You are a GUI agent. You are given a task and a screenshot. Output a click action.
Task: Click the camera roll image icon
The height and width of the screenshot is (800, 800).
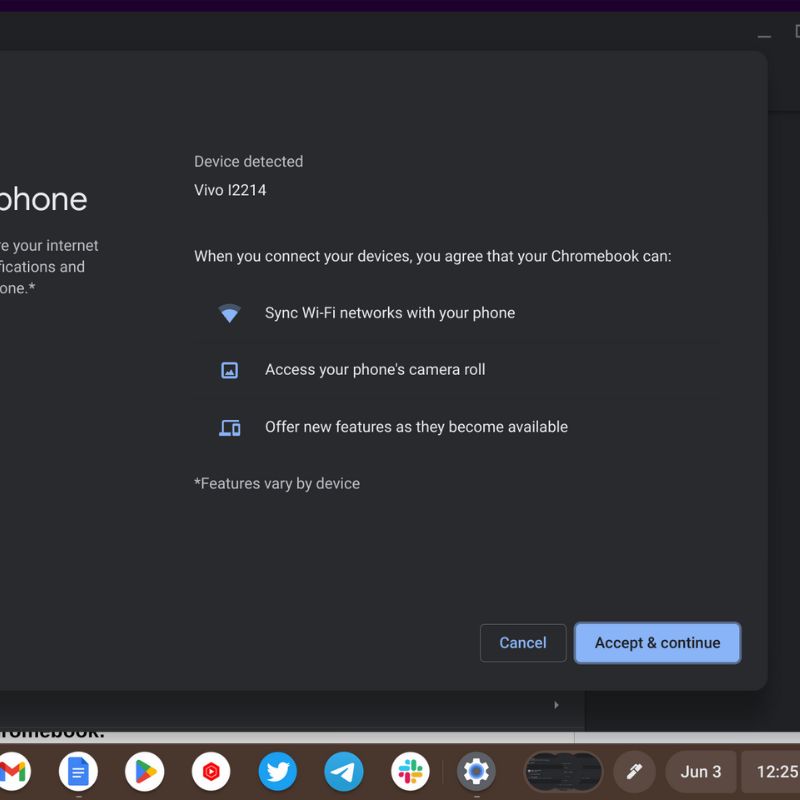tap(229, 370)
